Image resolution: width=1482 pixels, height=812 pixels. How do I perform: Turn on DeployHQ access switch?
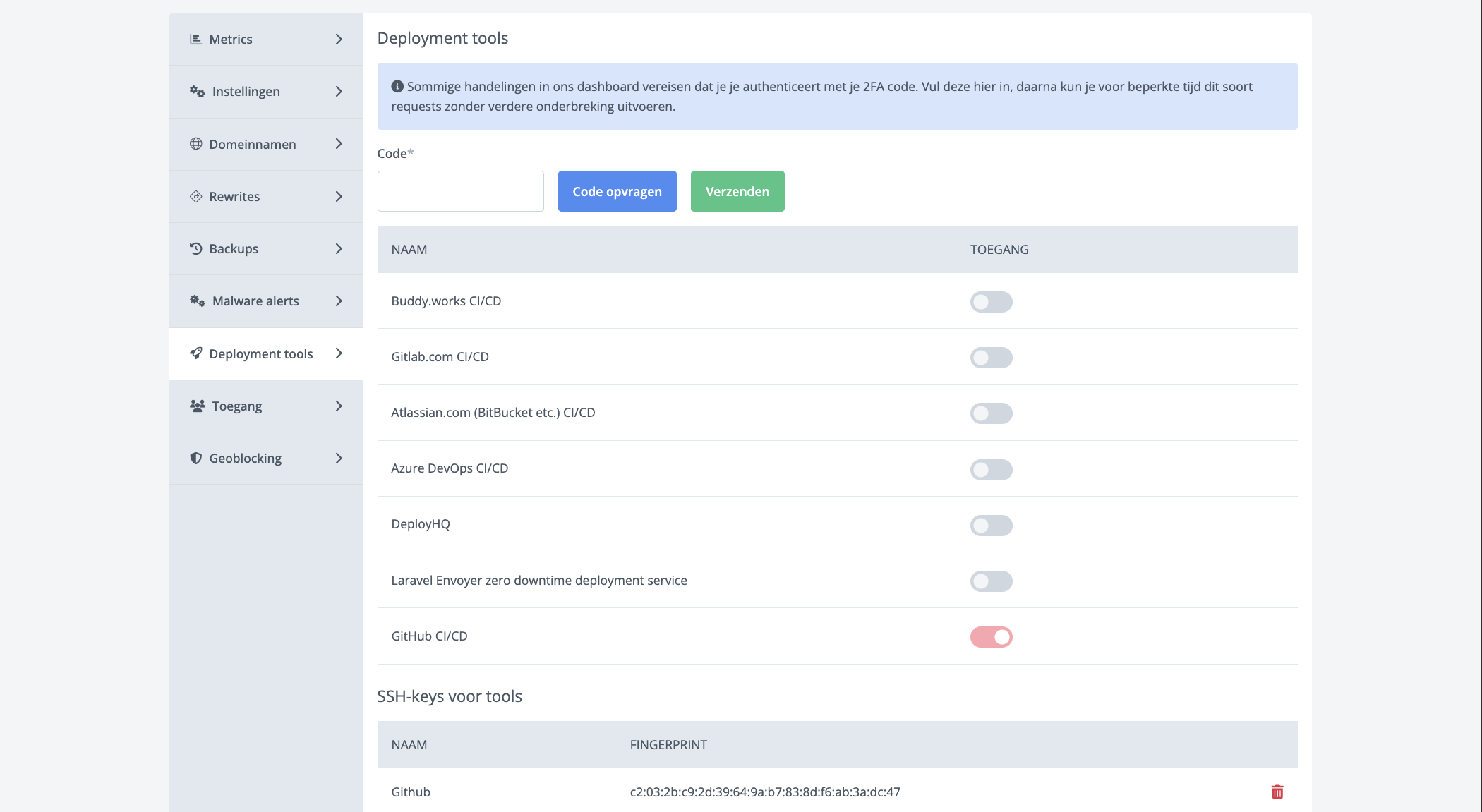(x=990, y=526)
